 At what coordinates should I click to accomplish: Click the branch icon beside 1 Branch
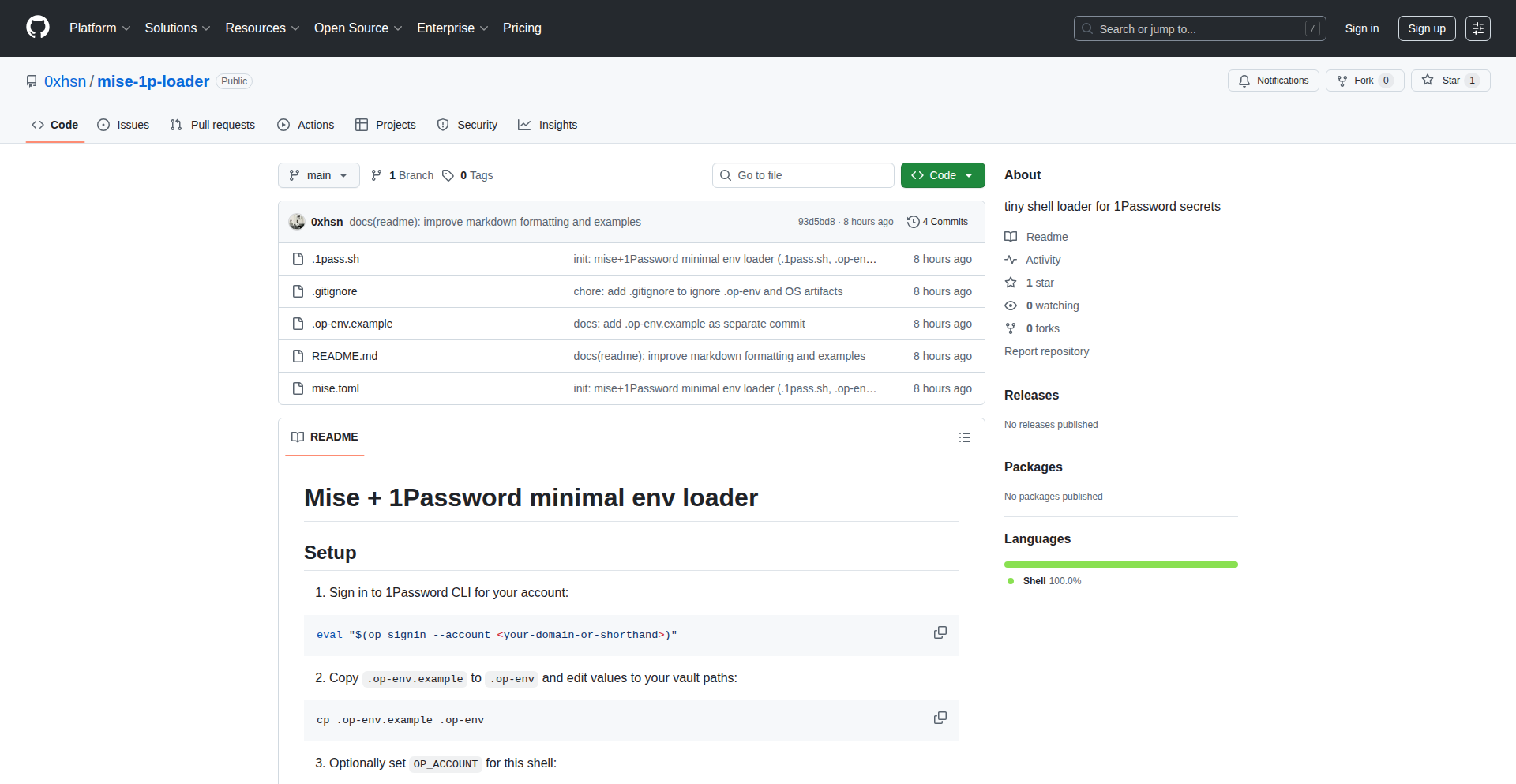[x=377, y=175]
